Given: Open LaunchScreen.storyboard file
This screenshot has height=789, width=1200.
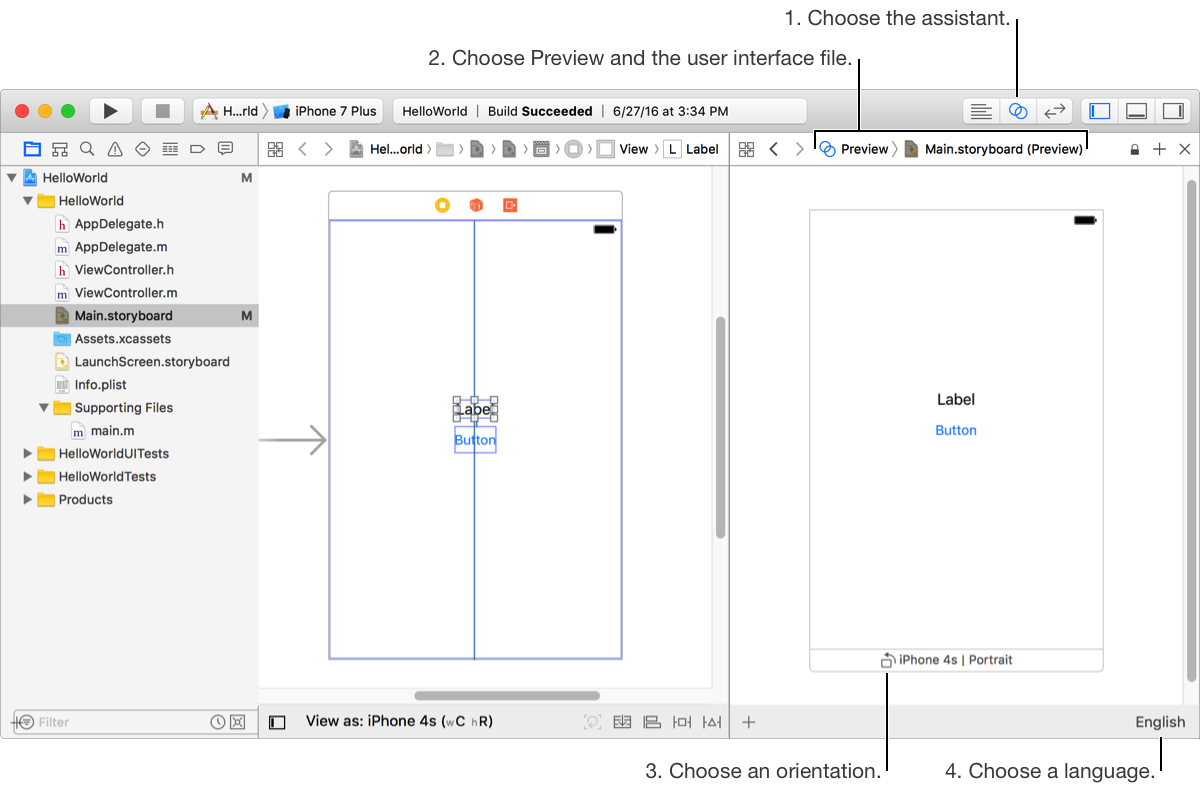Looking at the screenshot, I should pos(152,362).
